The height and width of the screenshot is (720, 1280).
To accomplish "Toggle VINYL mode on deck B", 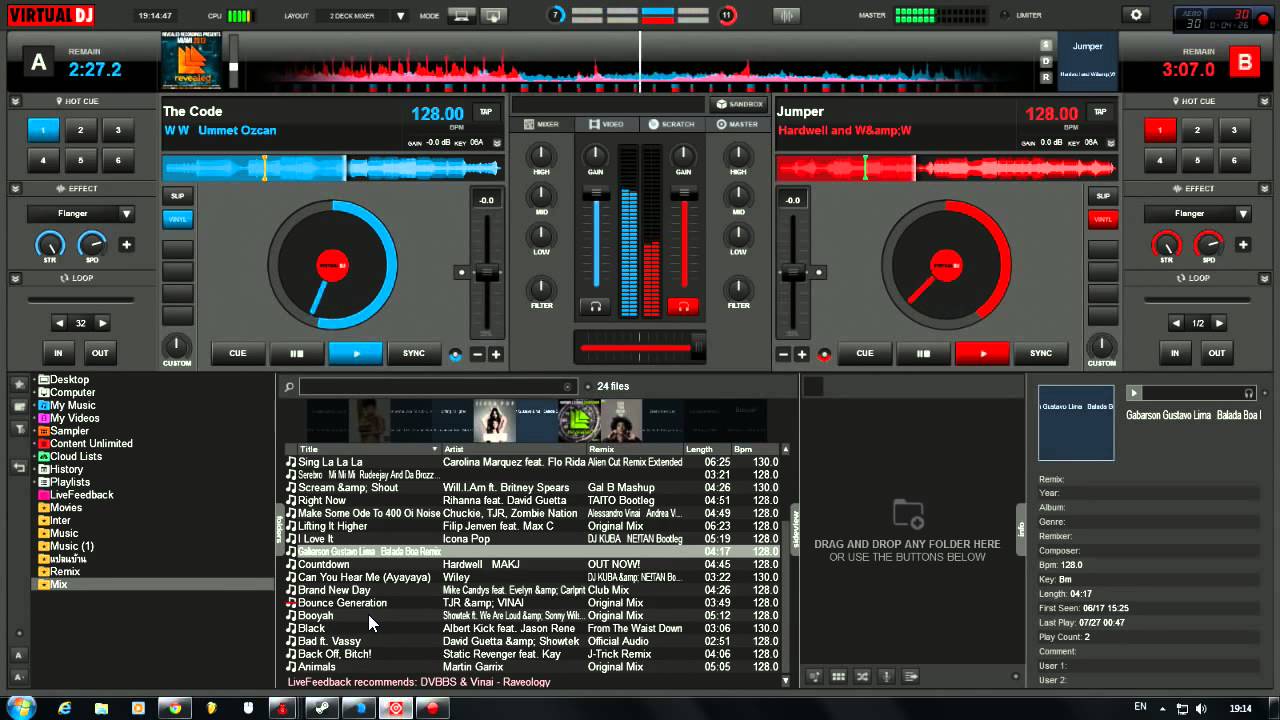I will coord(1102,219).
